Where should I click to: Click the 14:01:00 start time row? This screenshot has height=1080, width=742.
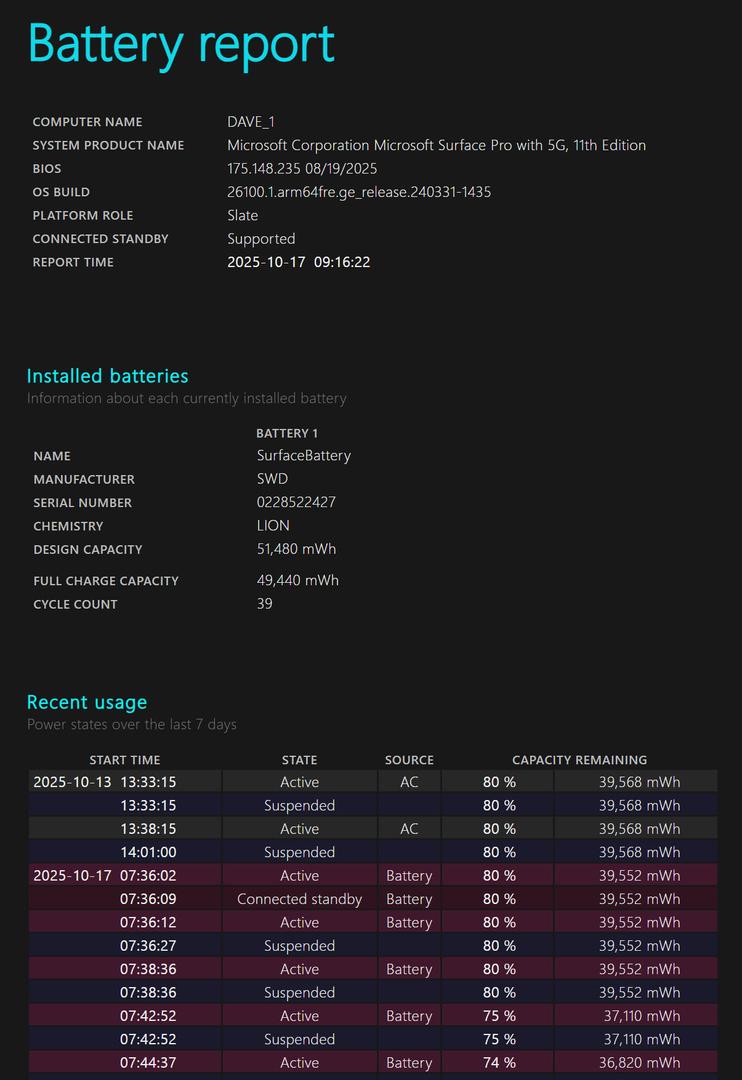pyautogui.click(x=149, y=852)
